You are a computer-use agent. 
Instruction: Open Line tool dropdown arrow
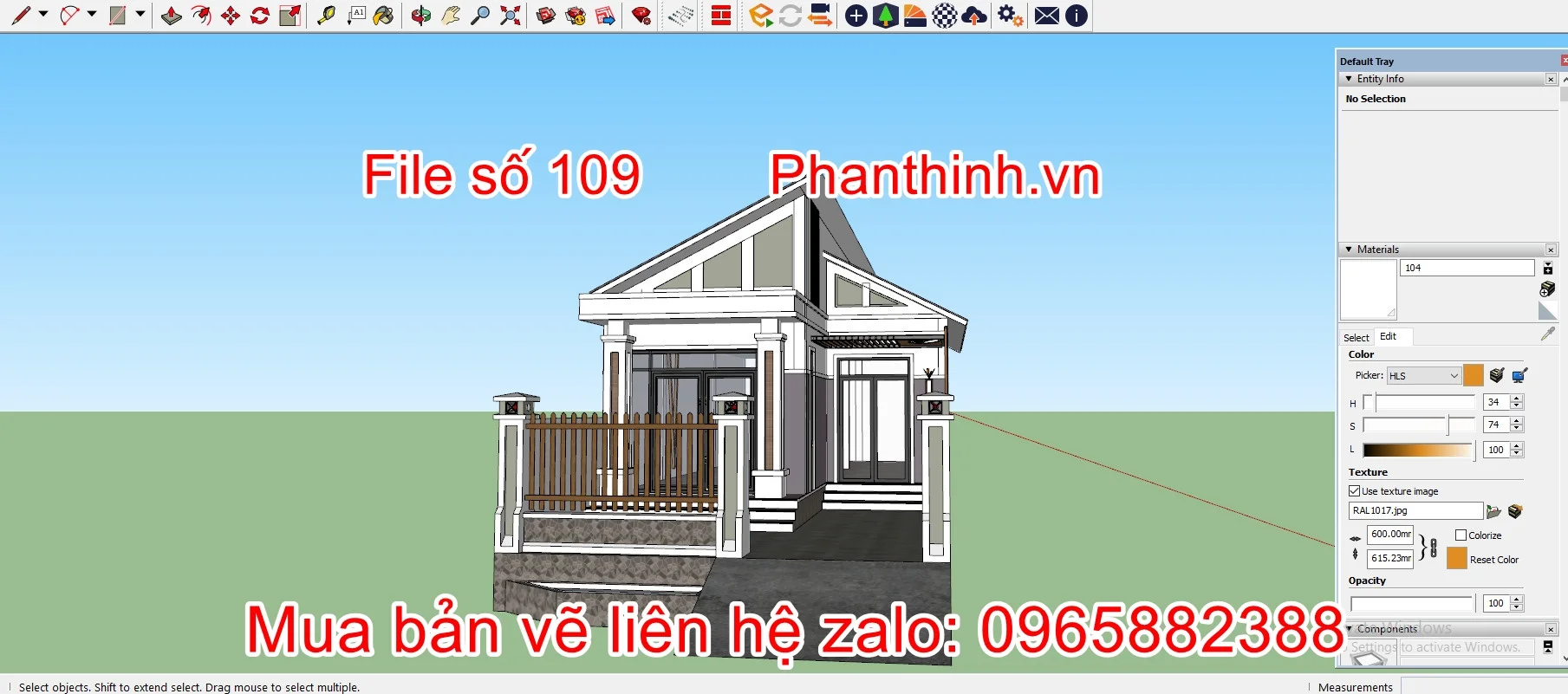click(x=43, y=14)
